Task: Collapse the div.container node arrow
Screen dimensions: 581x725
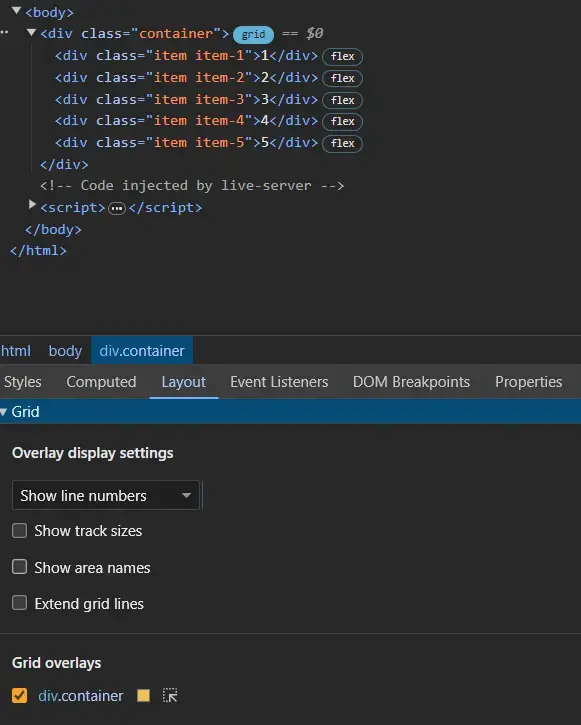Action: point(31,32)
